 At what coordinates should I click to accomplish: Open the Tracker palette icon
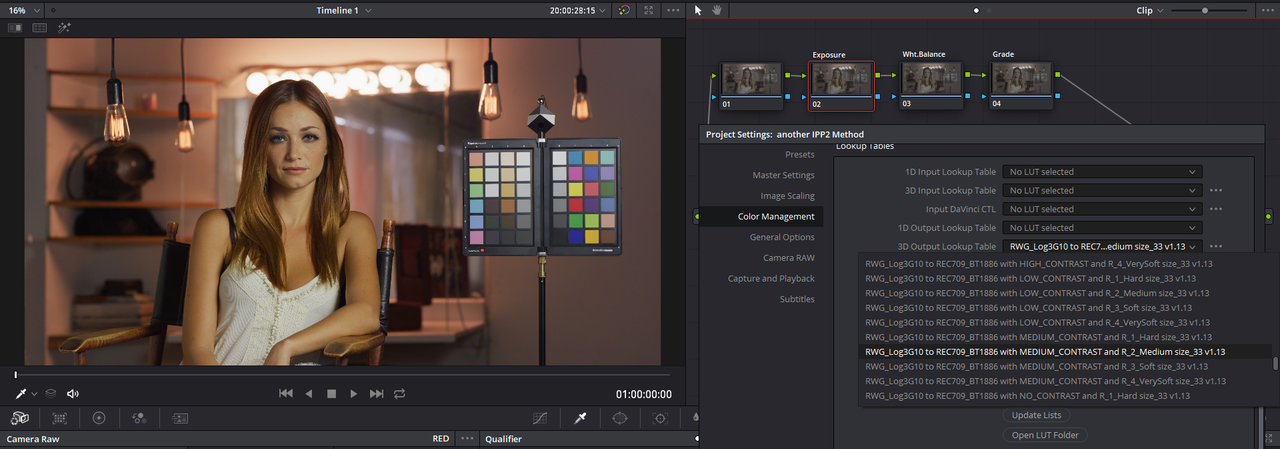pyautogui.click(x=660, y=418)
